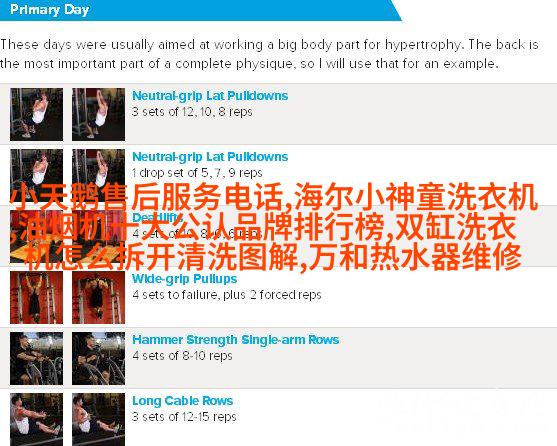Open the Long Cable Rows link
The width and height of the screenshot is (557, 446).
pos(183,401)
